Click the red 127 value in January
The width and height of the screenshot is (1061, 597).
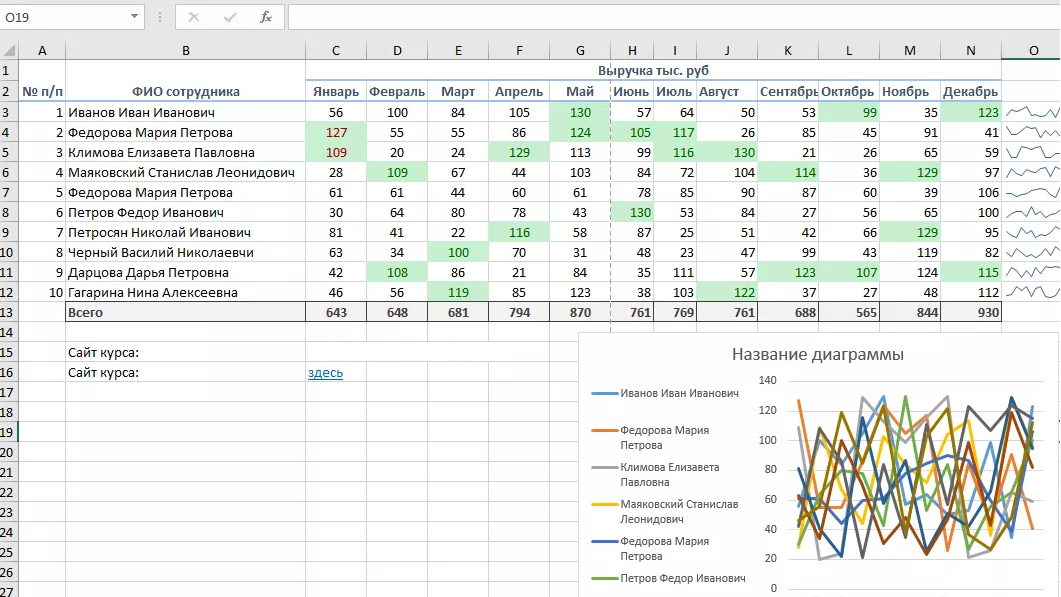click(336, 133)
